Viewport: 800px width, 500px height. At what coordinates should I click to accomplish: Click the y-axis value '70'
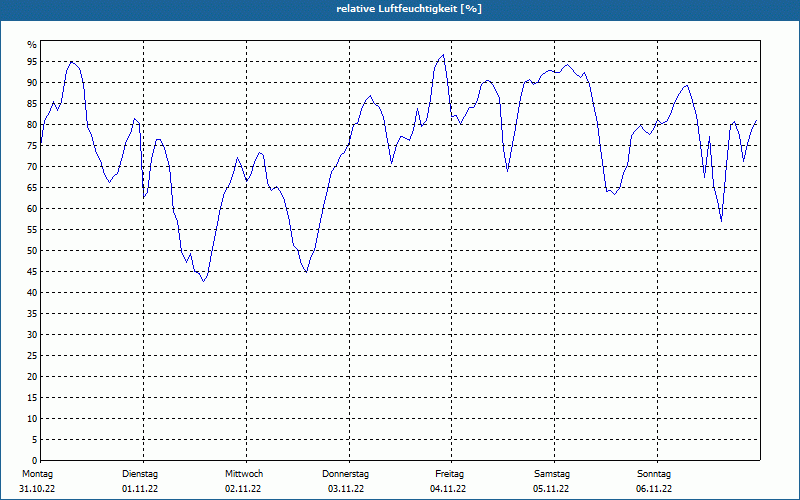(x=32, y=167)
